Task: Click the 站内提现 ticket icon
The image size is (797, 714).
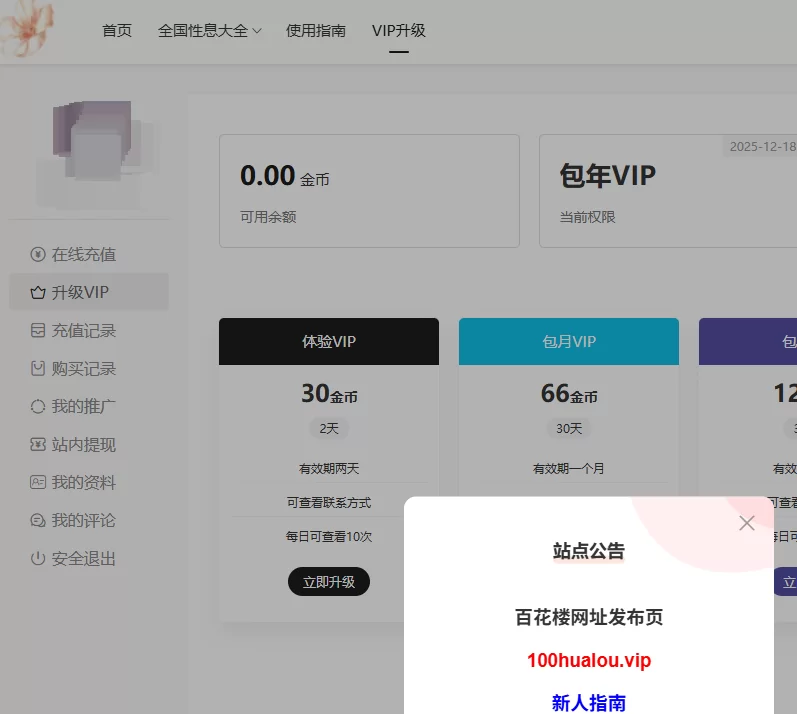Action: tap(38, 445)
